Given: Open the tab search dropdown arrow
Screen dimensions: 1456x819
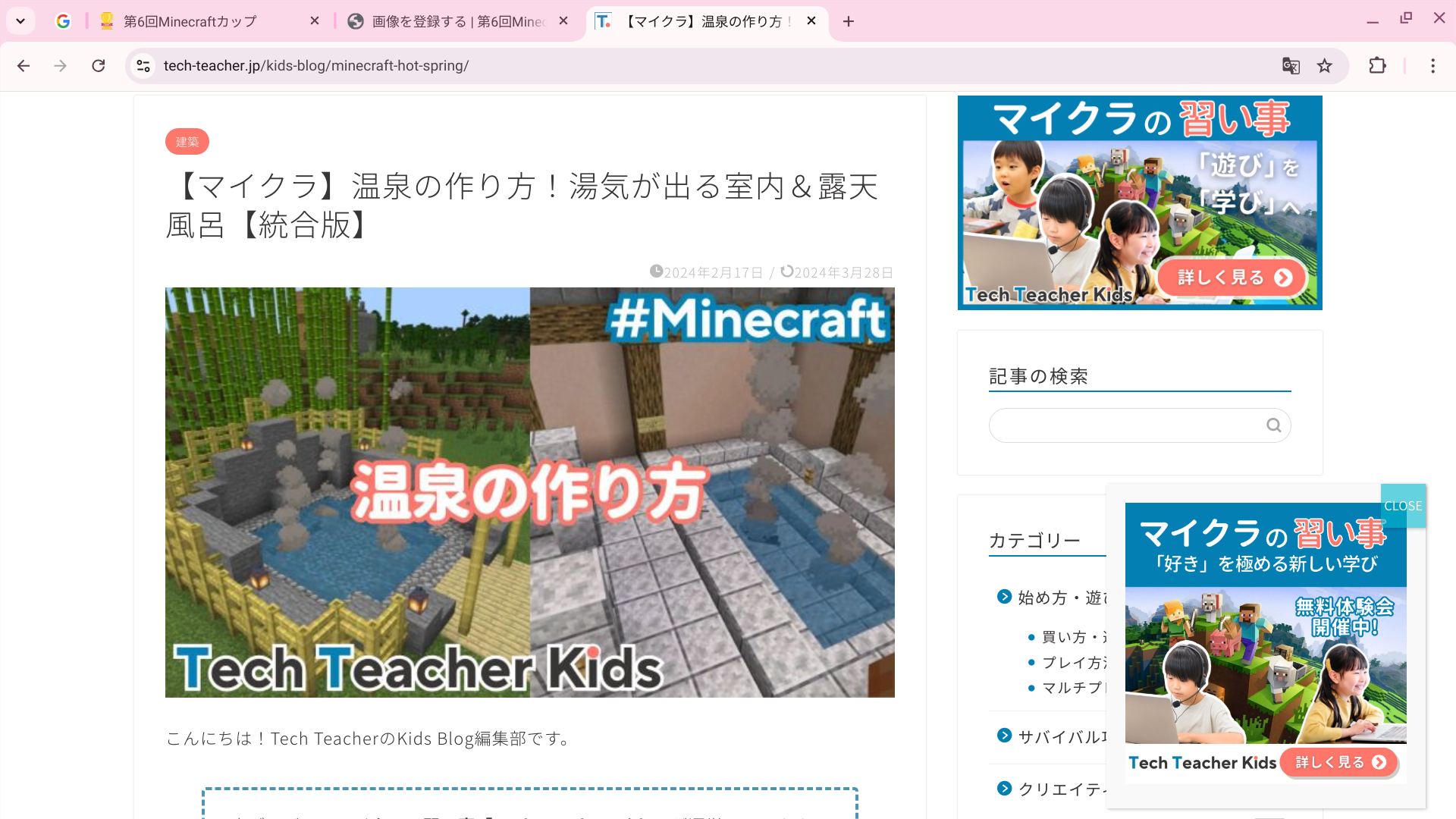Looking at the screenshot, I should click(x=20, y=21).
